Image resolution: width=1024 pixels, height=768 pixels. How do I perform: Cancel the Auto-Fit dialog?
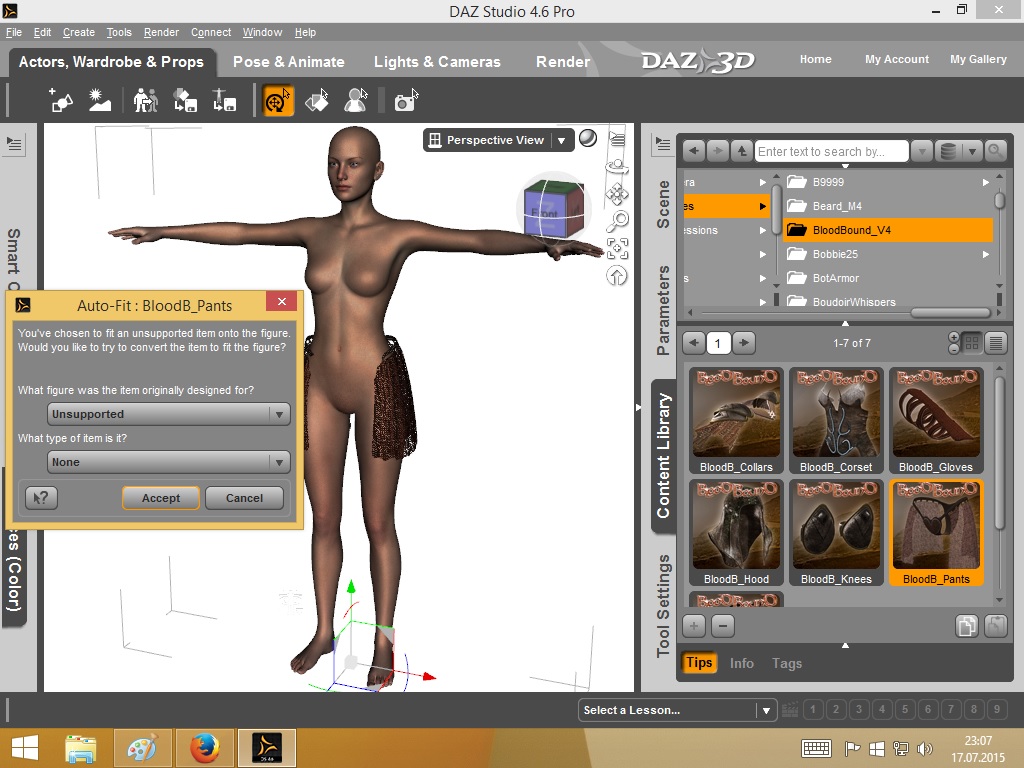[244, 498]
